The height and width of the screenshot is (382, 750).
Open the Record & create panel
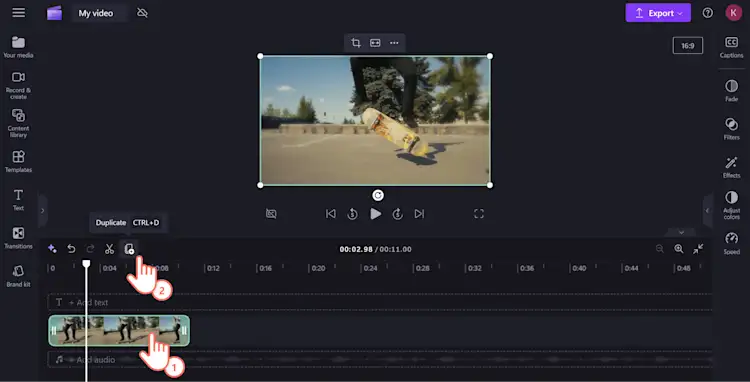pyautogui.click(x=18, y=86)
